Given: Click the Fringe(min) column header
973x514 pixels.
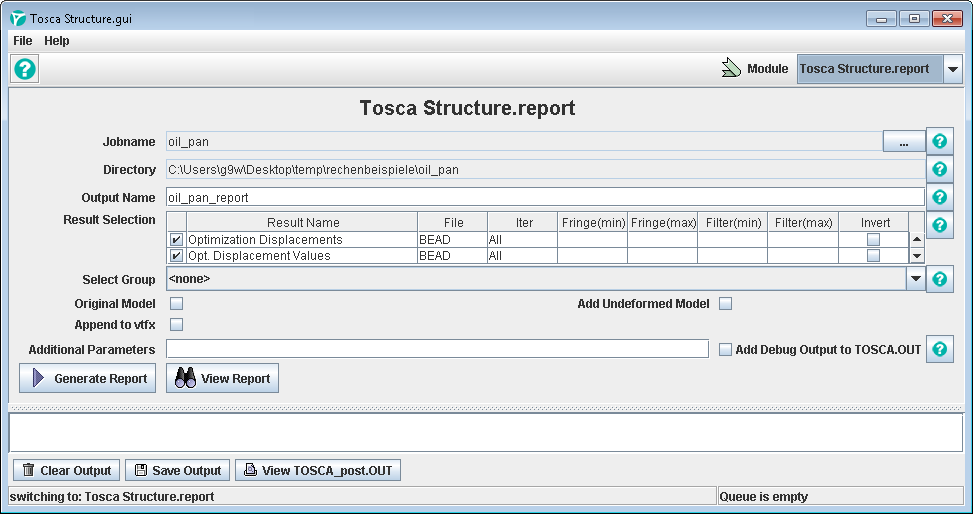Looking at the screenshot, I should 593,222.
